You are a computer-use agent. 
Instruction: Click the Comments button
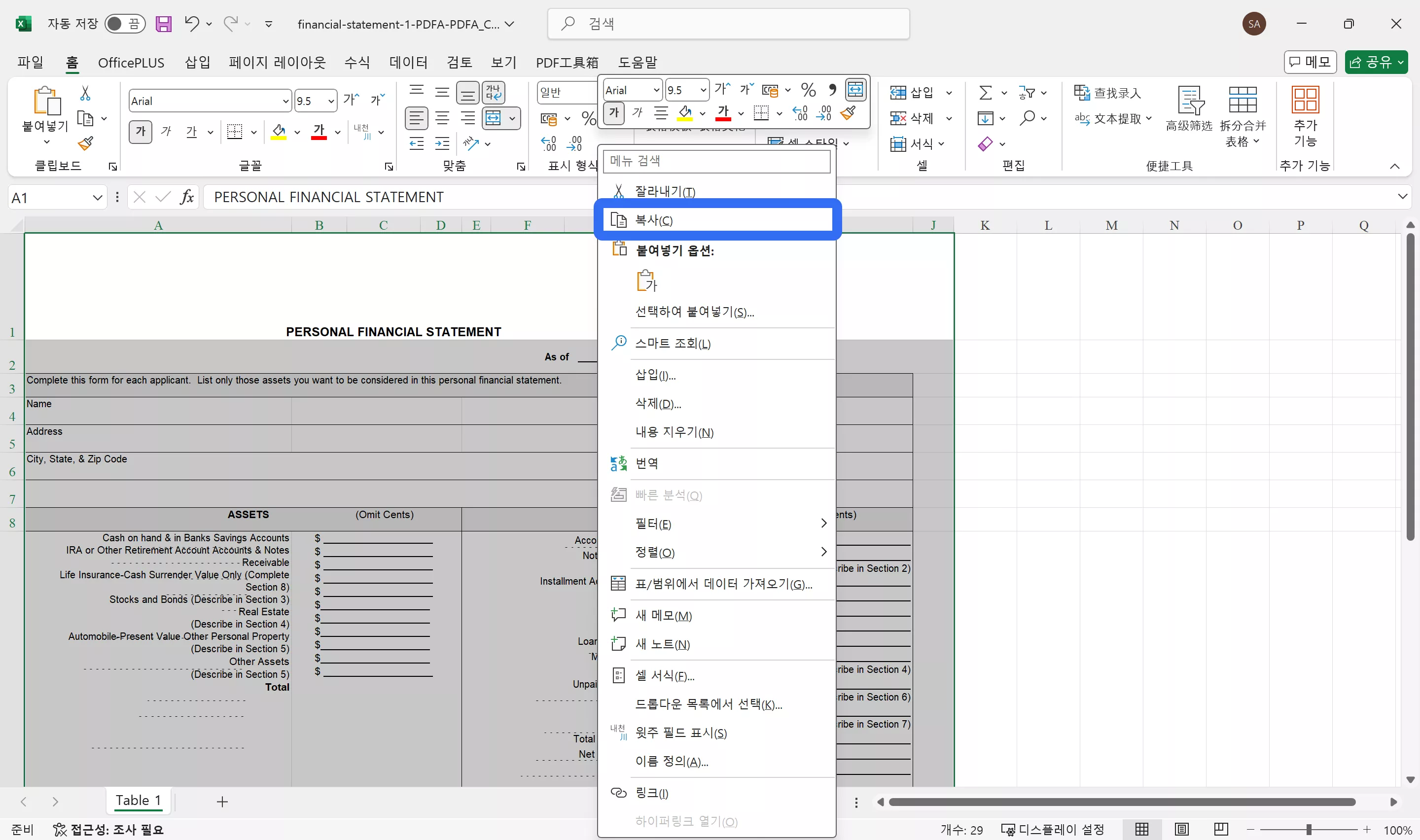1310,62
